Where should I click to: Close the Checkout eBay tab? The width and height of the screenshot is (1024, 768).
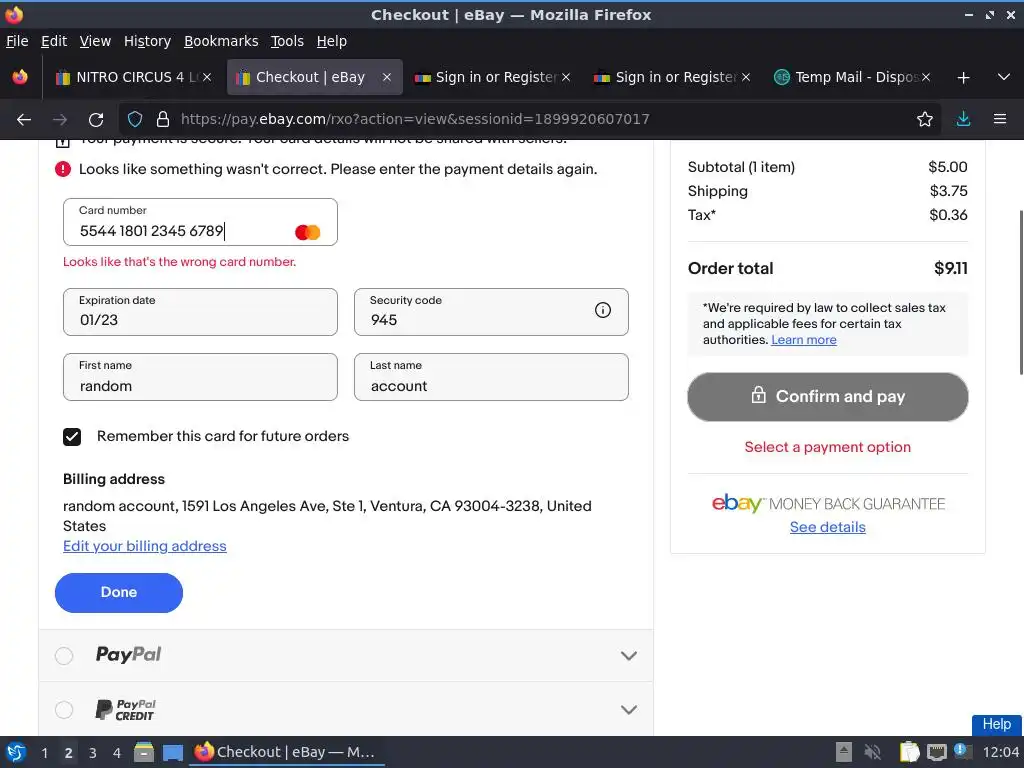387,77
